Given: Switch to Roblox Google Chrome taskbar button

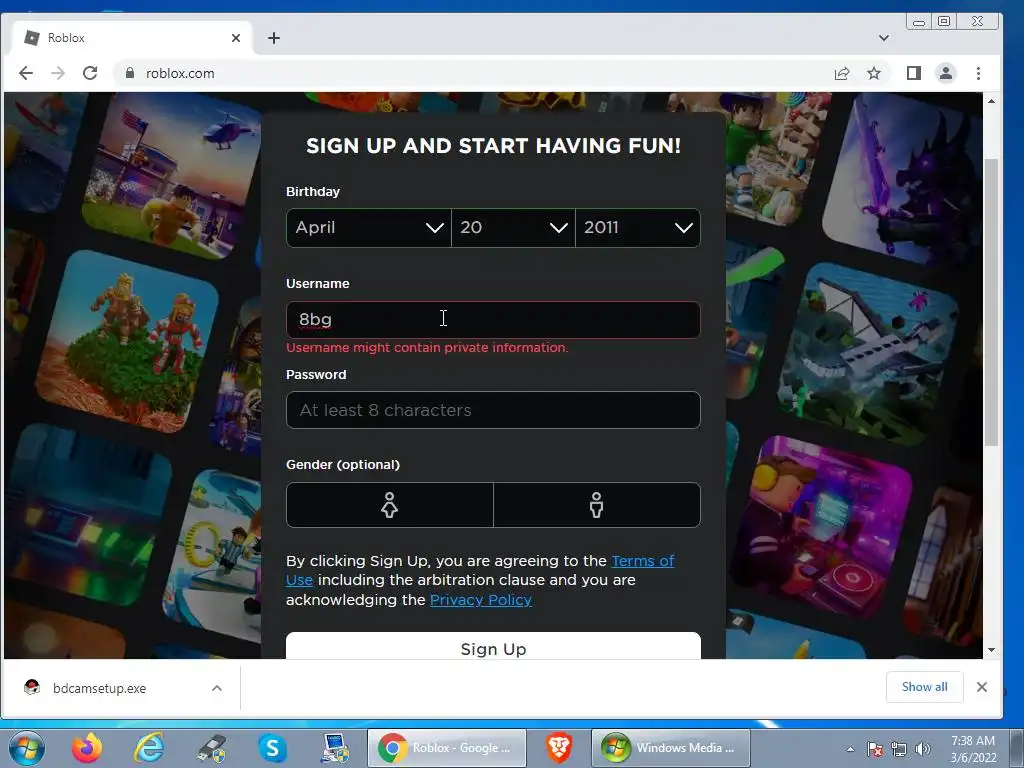Looking at the screenshot, I should point(447,748).
